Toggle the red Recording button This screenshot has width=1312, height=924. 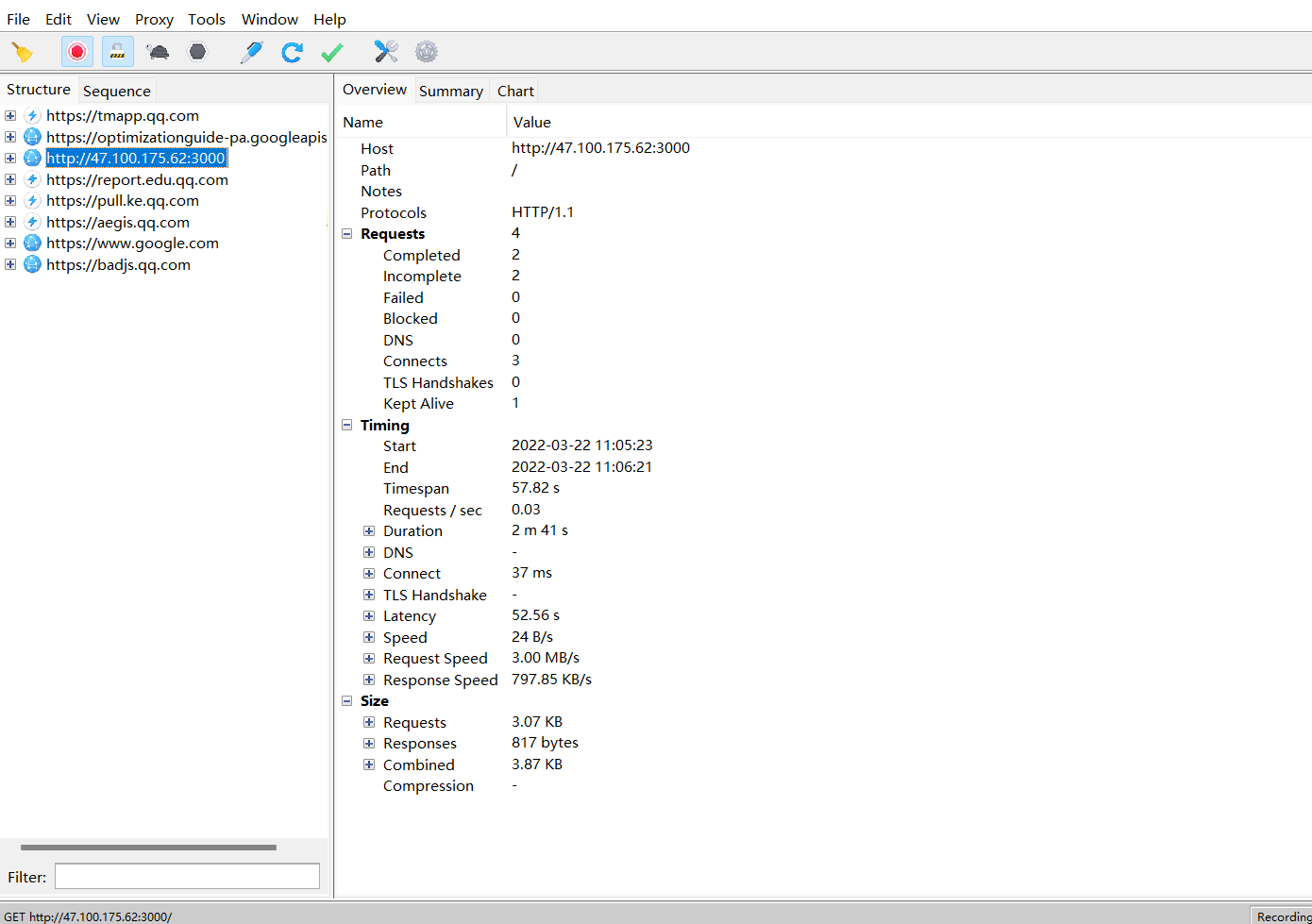pyautogui.click(x=77, y=52)
